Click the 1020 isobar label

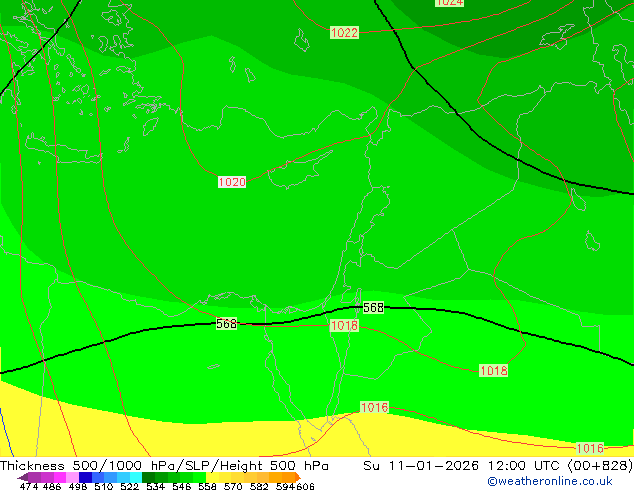pos(232,182)
